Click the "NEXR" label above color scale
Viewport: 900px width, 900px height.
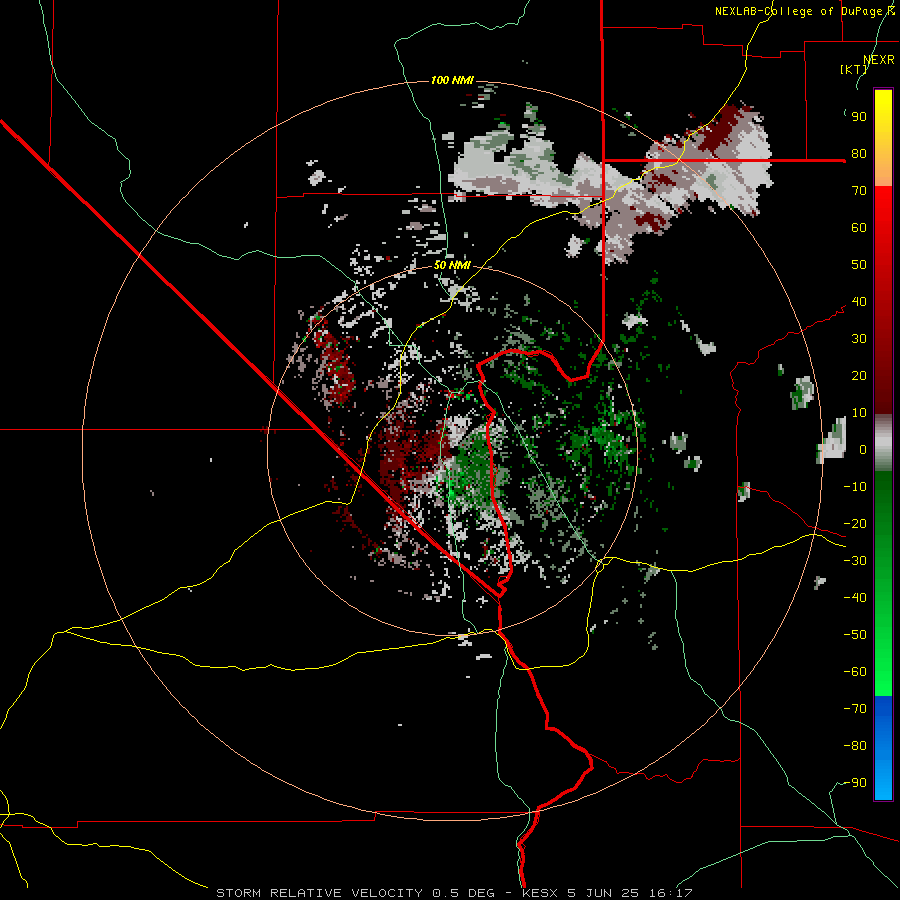[879, 60]
